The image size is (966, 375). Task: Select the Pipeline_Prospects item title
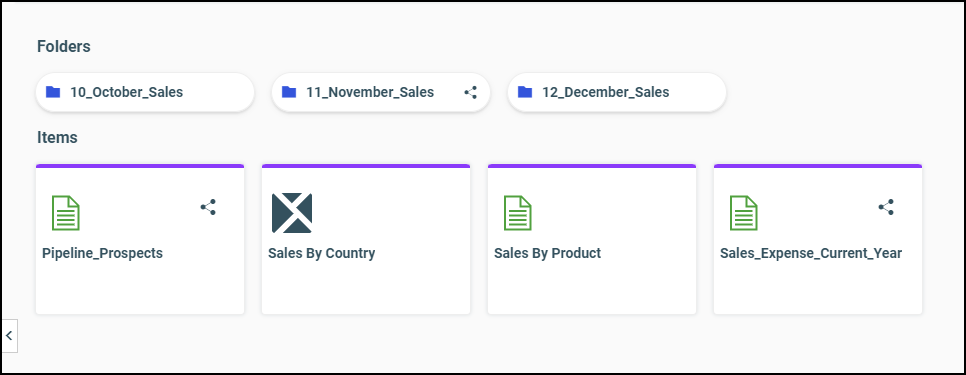click(102, 253)
